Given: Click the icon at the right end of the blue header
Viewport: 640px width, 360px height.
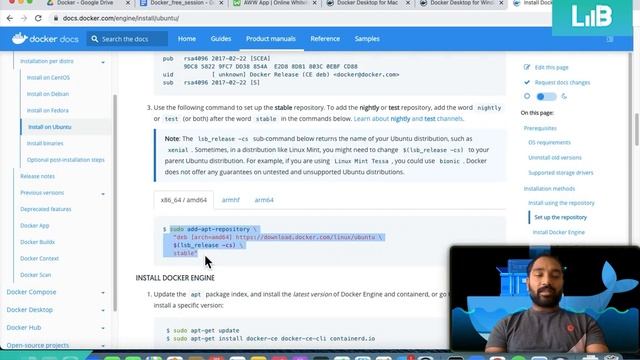Looking at the screenshot, I should [610, 39].
